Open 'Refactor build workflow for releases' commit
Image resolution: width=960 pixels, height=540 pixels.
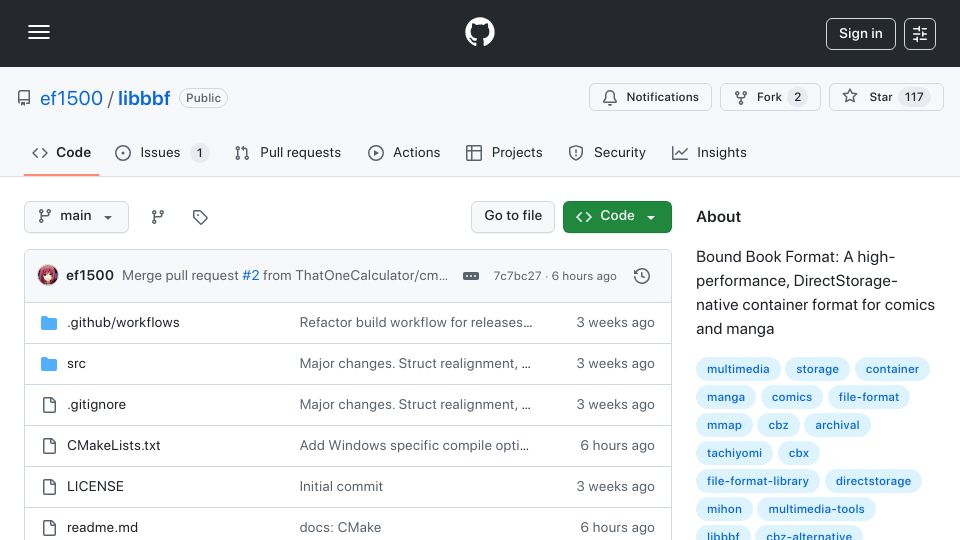tap(416, 323)
